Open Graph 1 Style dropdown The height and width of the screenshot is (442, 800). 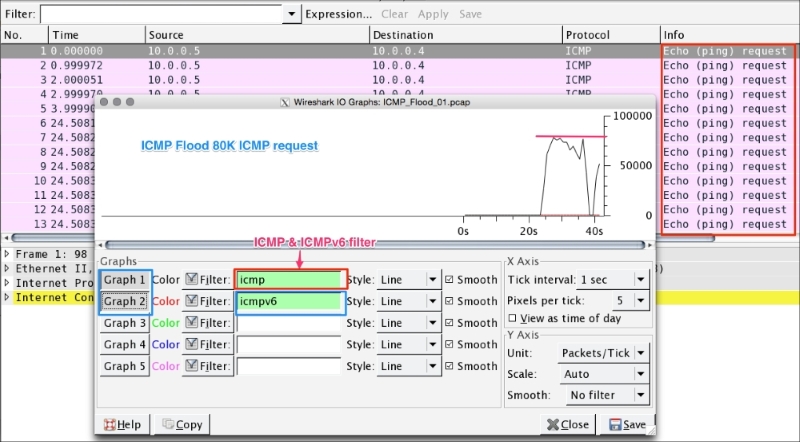pos(409,280)
